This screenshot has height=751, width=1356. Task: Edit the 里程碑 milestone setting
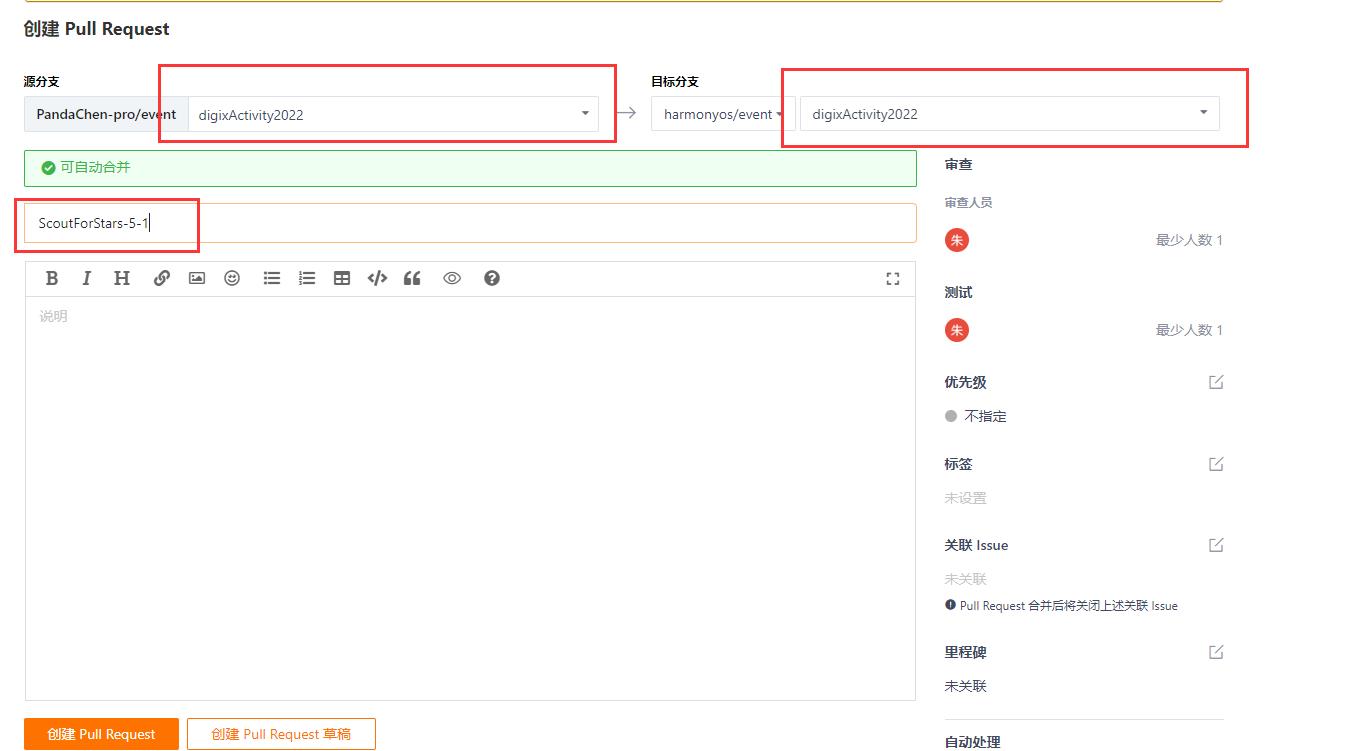(x=1216, y=652)
